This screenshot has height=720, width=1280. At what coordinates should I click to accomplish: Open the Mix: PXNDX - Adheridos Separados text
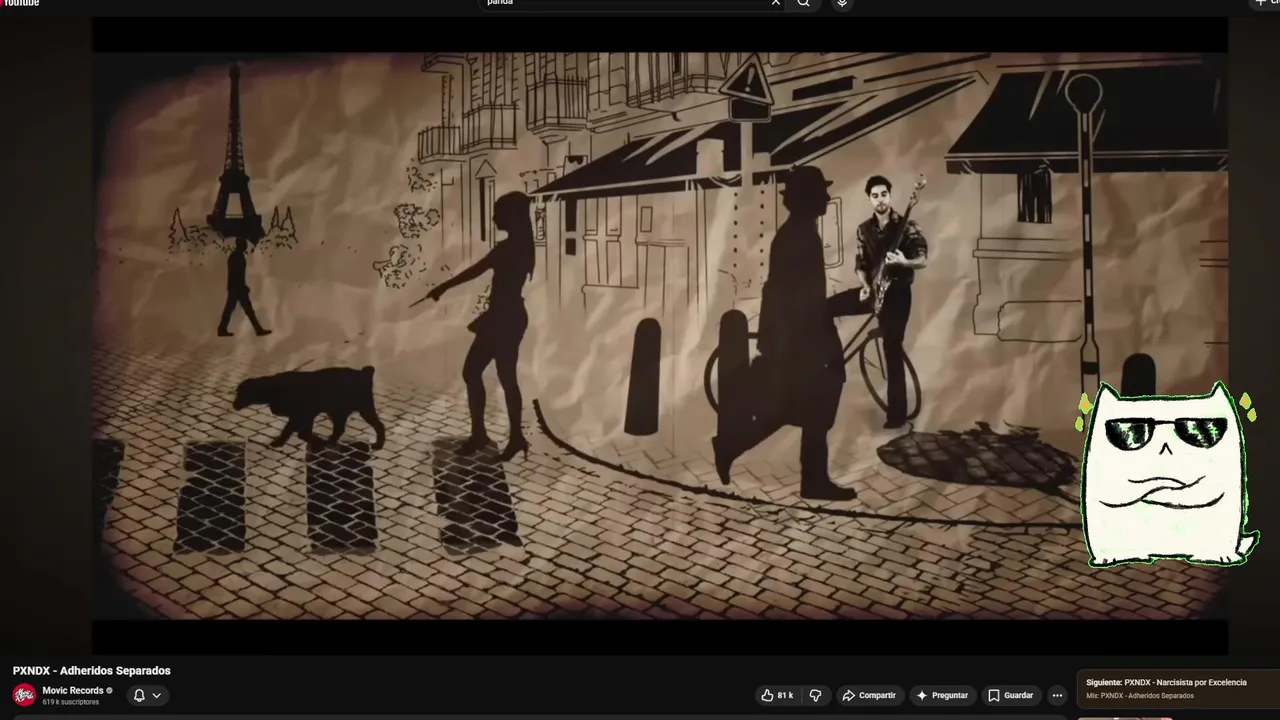coord(1140,696)
